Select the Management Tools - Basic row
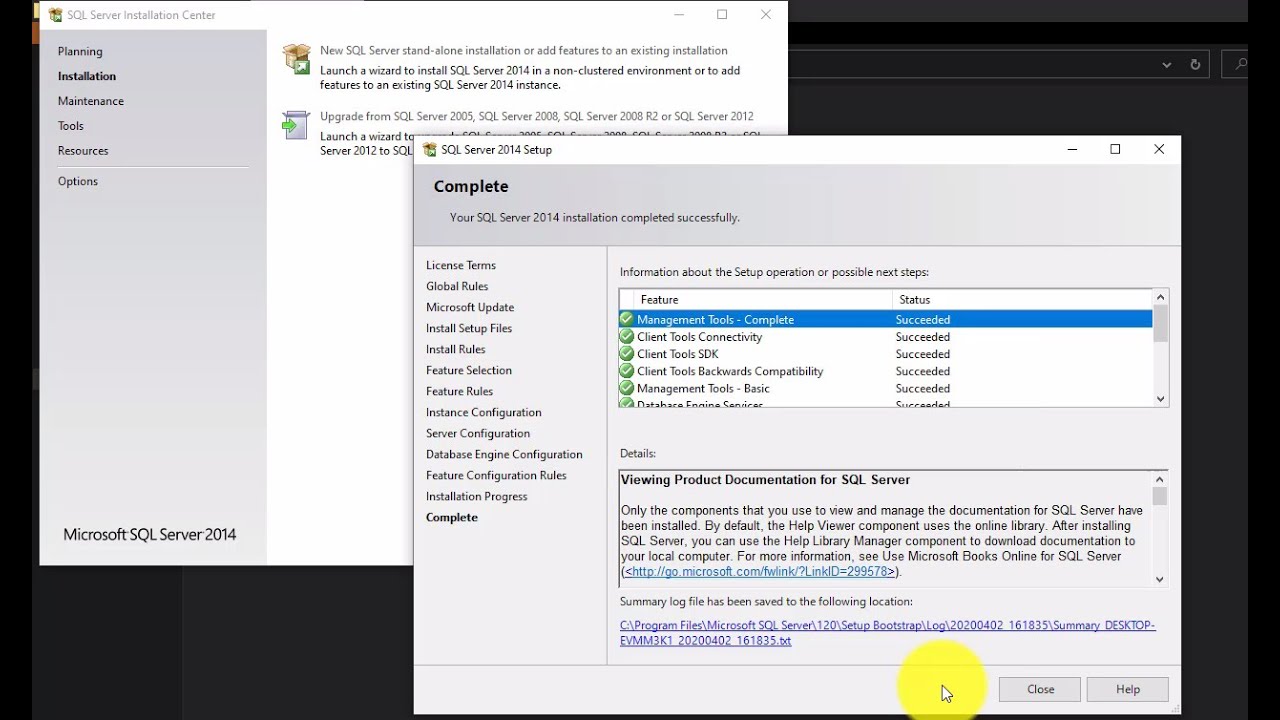Screen dimensions: 1280x720 click(x=886, y=388)
